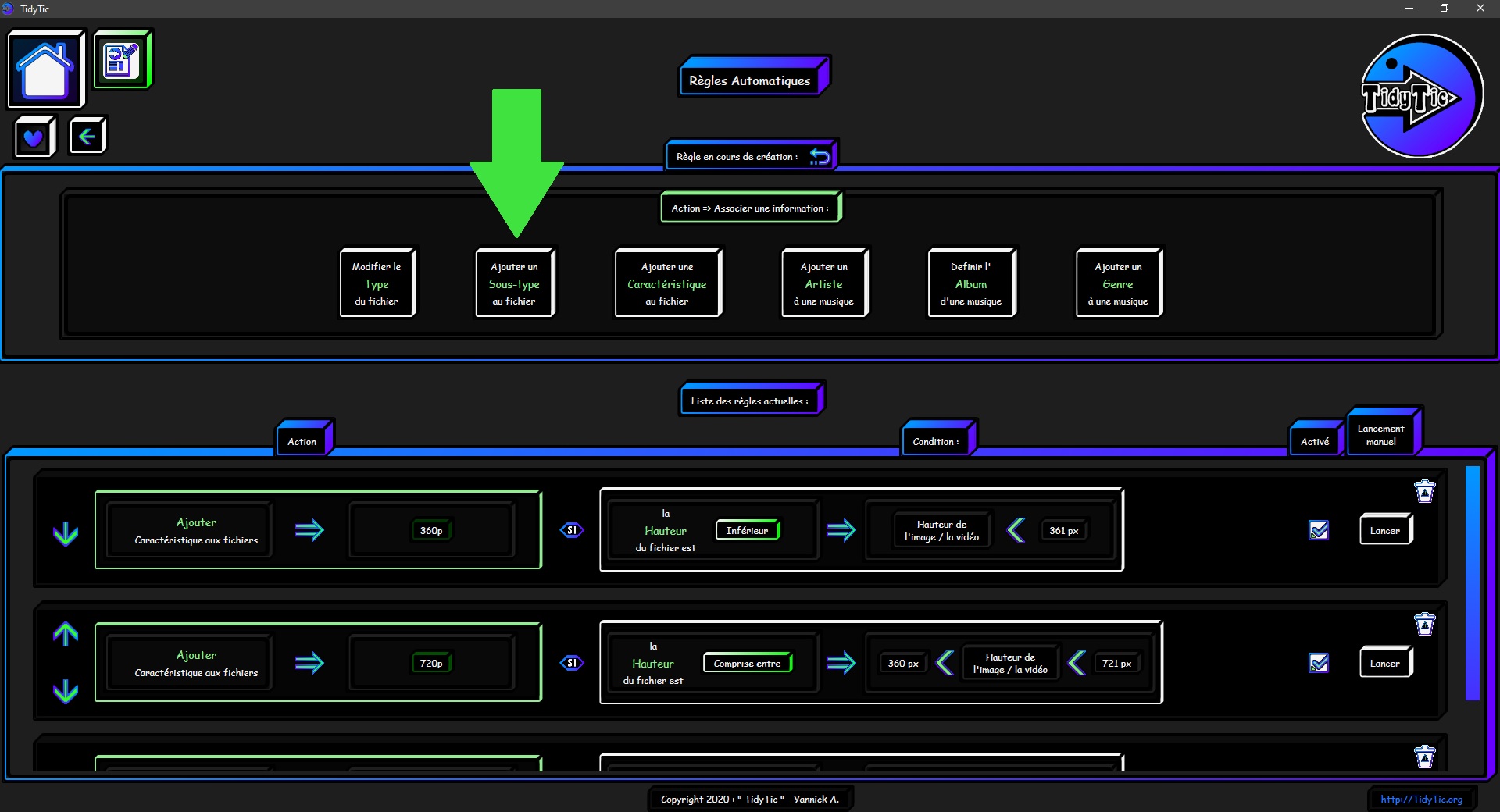Click the blue heart favorites icon
Screen dimensions: 1500x812
coord(34,138)
